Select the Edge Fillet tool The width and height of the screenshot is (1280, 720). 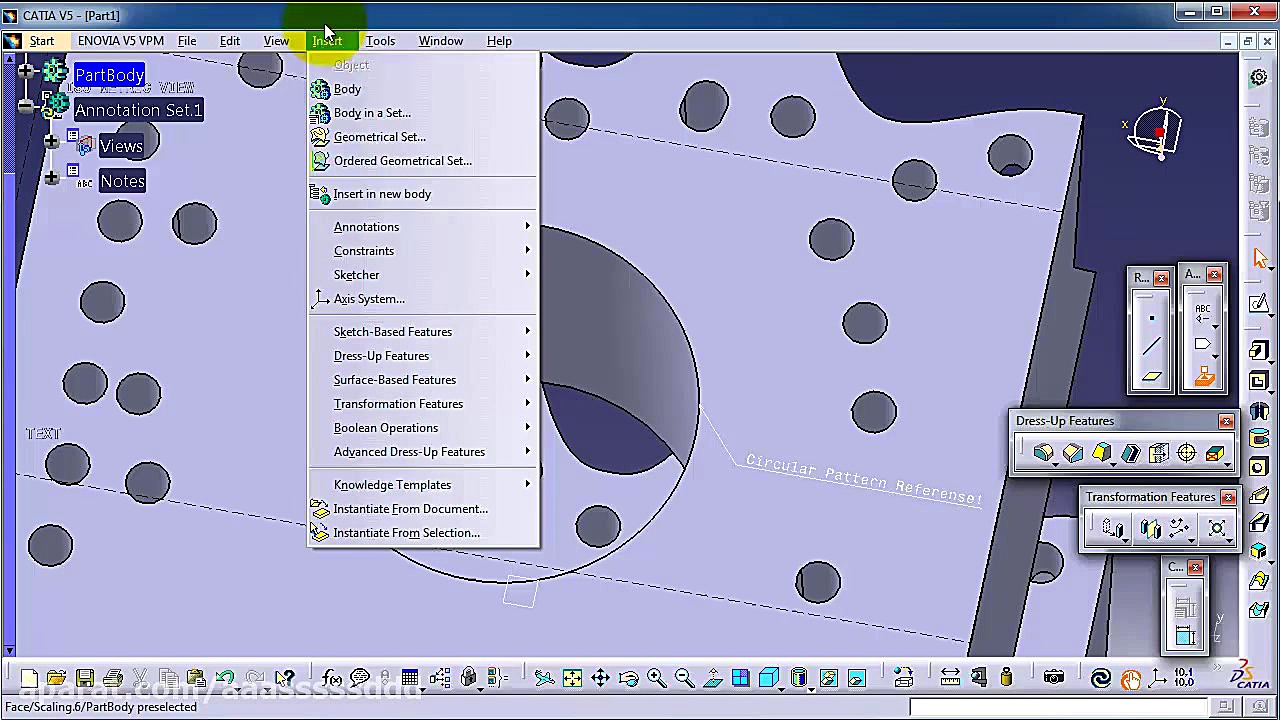[1042, 452]
